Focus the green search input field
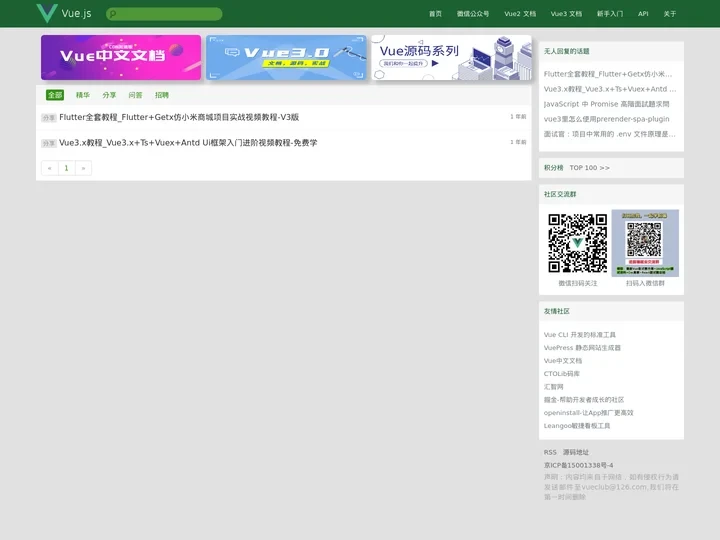 (x=164, y=14)
